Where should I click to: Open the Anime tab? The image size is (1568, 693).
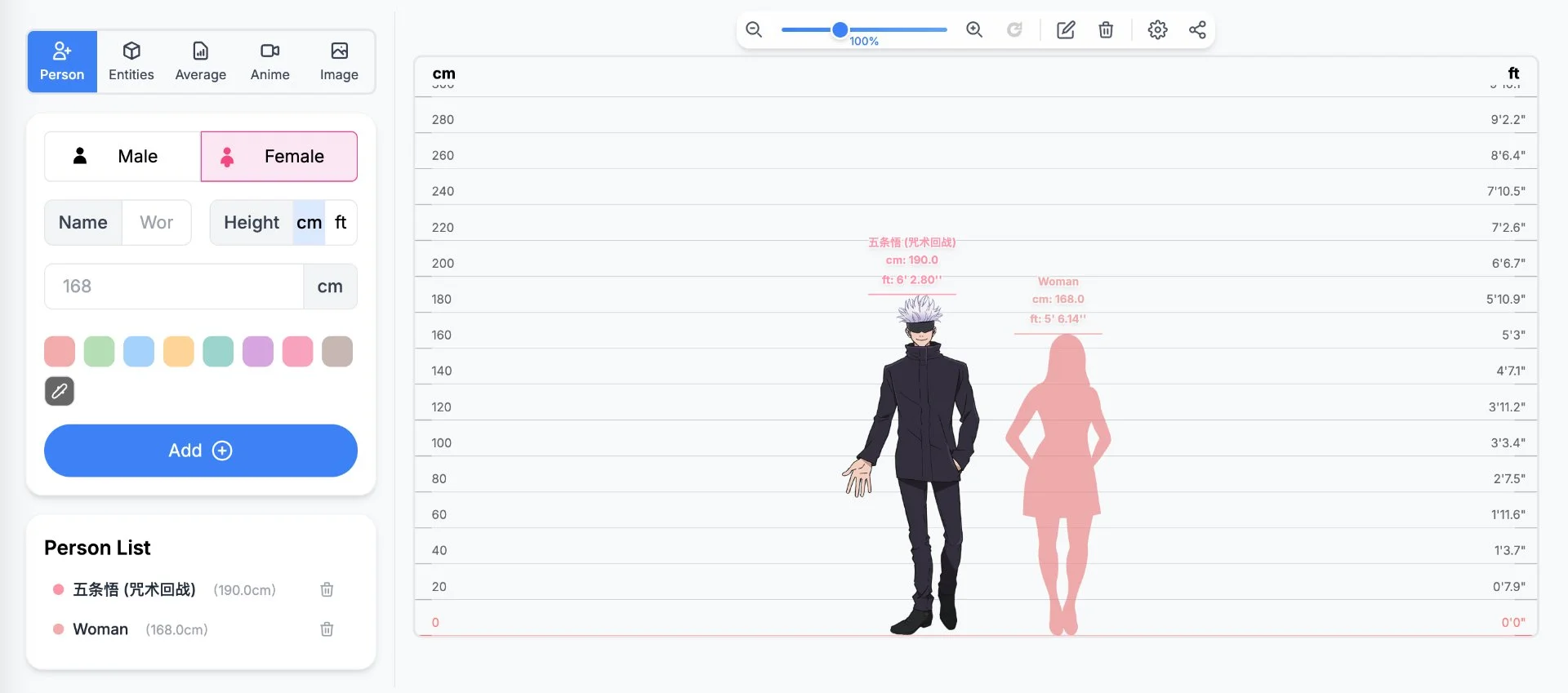click(270, 62)
